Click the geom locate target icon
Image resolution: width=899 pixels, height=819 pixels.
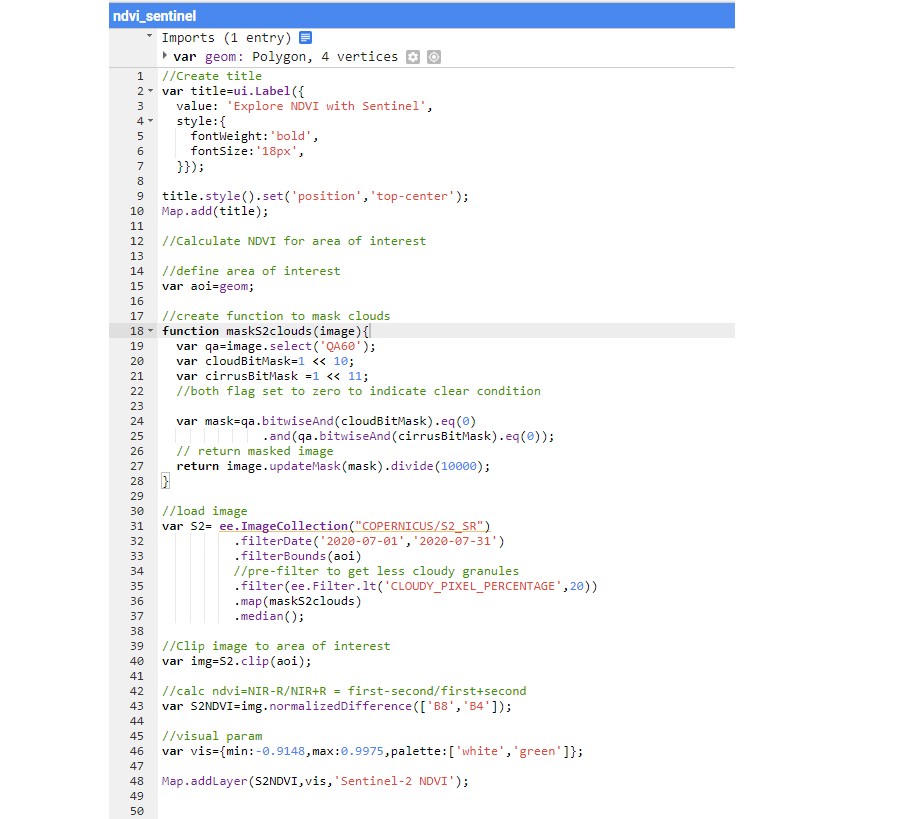pos(434,57)
